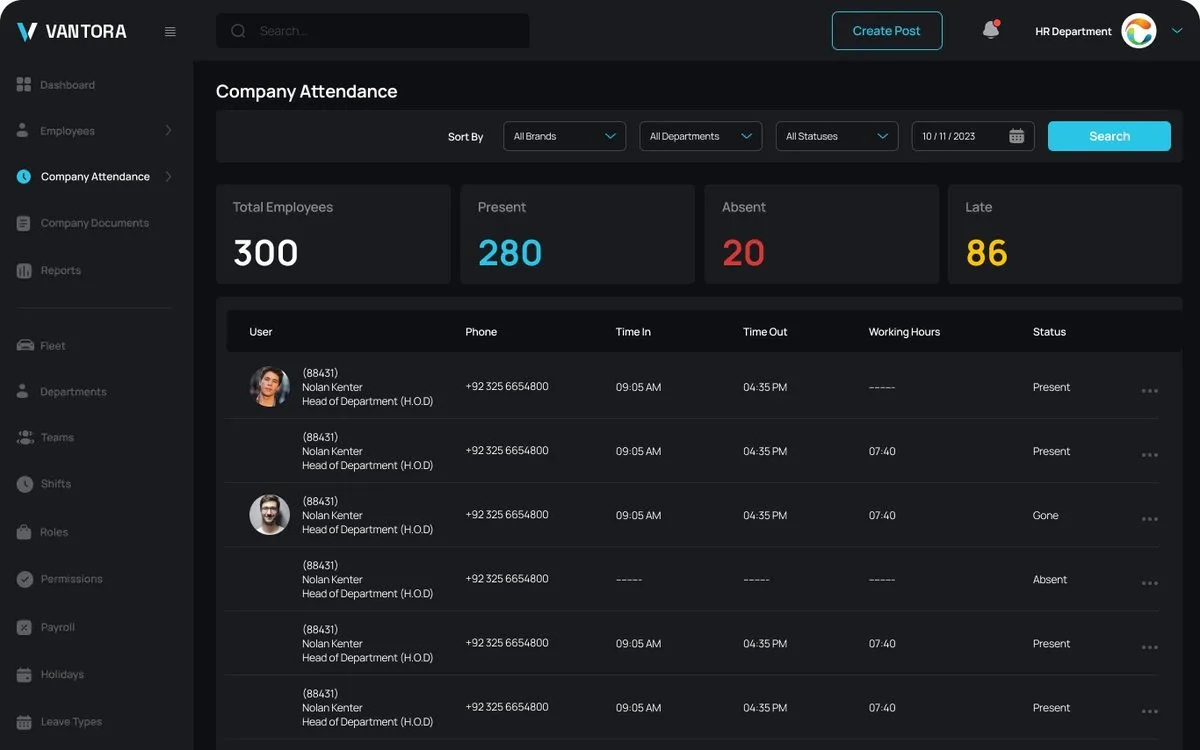The image size is (1200, 750).
Task: Click the Teams group icon
Action: (x=25, y=437)
